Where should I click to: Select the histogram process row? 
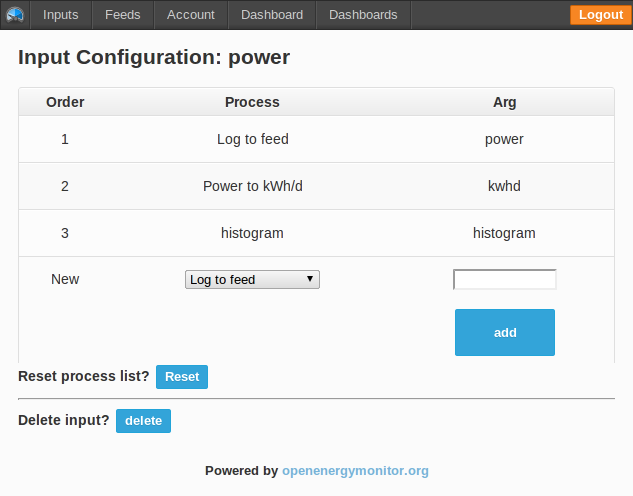[x=252, y=233]
